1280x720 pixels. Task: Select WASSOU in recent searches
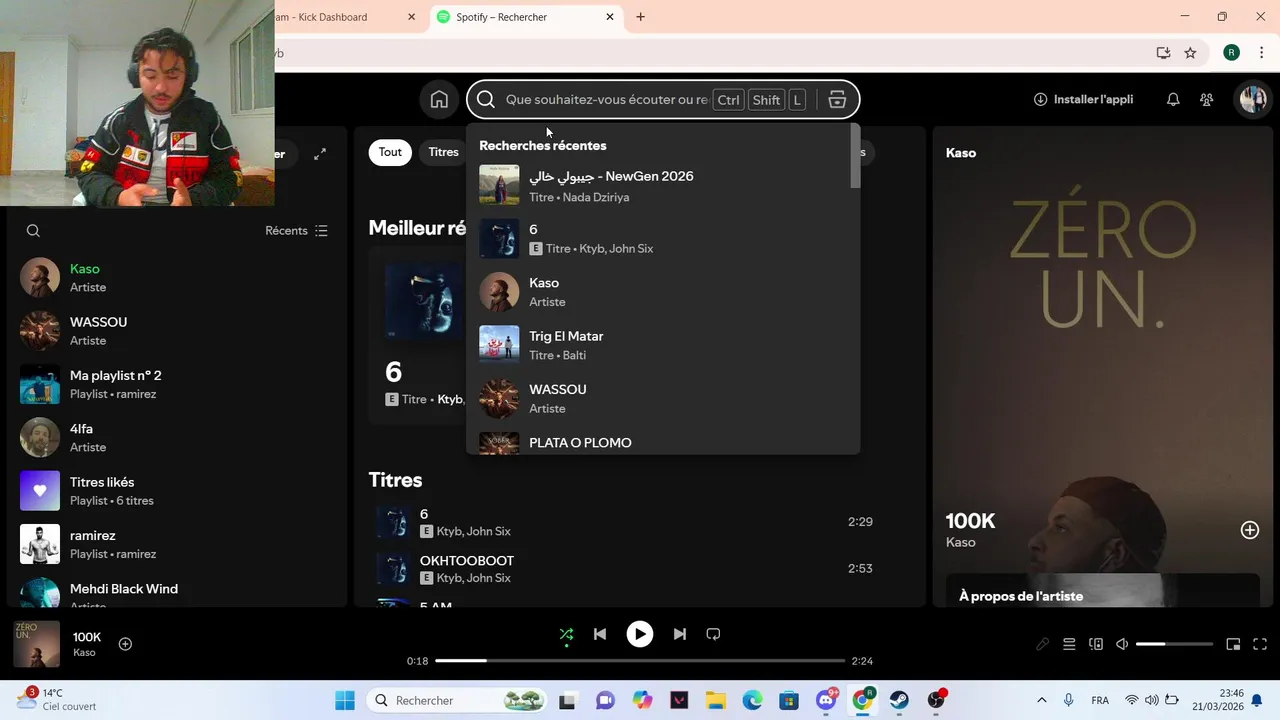click(x=661, y=398)
